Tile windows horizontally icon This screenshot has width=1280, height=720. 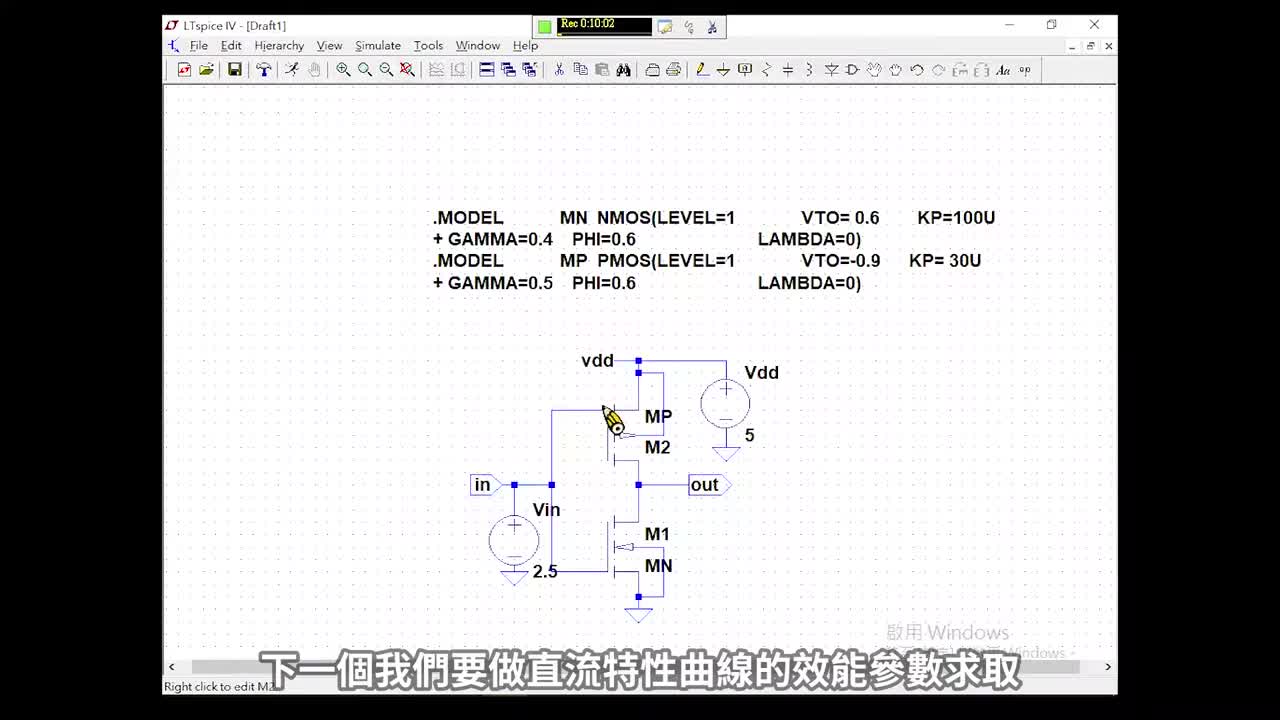click(x=487, y=69)
